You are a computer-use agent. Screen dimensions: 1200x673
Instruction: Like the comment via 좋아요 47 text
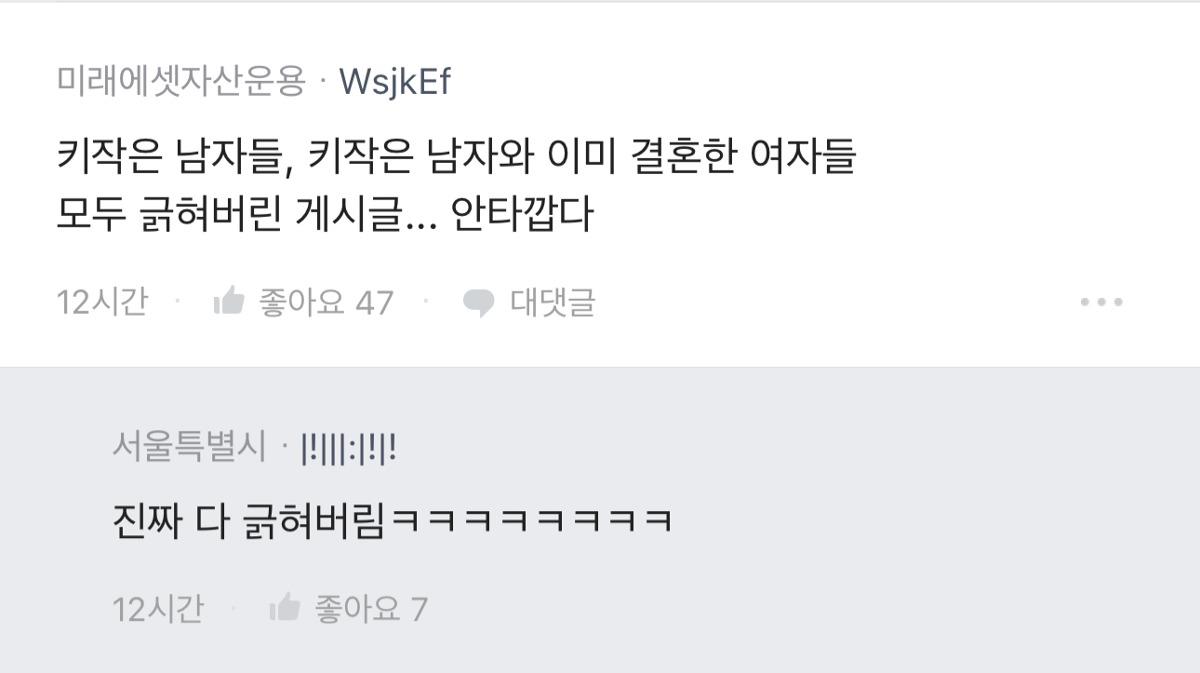(326, 301)
